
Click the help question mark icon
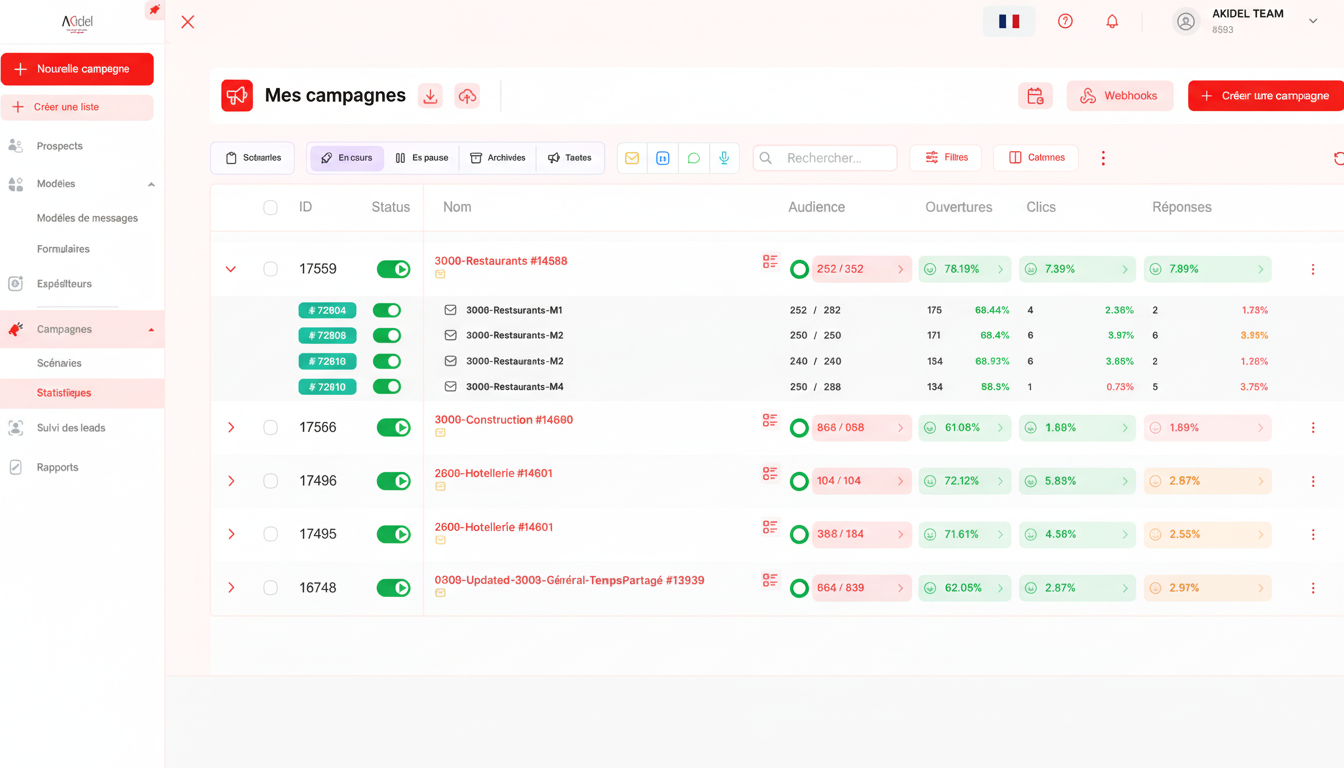point(1065,21)
